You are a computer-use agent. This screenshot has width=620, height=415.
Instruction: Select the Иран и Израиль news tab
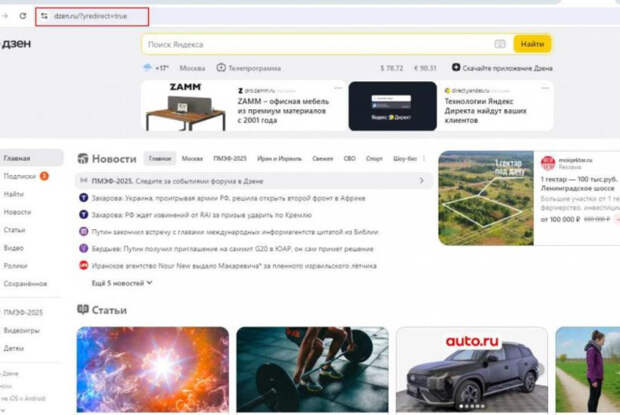click(x=279, y=158)
